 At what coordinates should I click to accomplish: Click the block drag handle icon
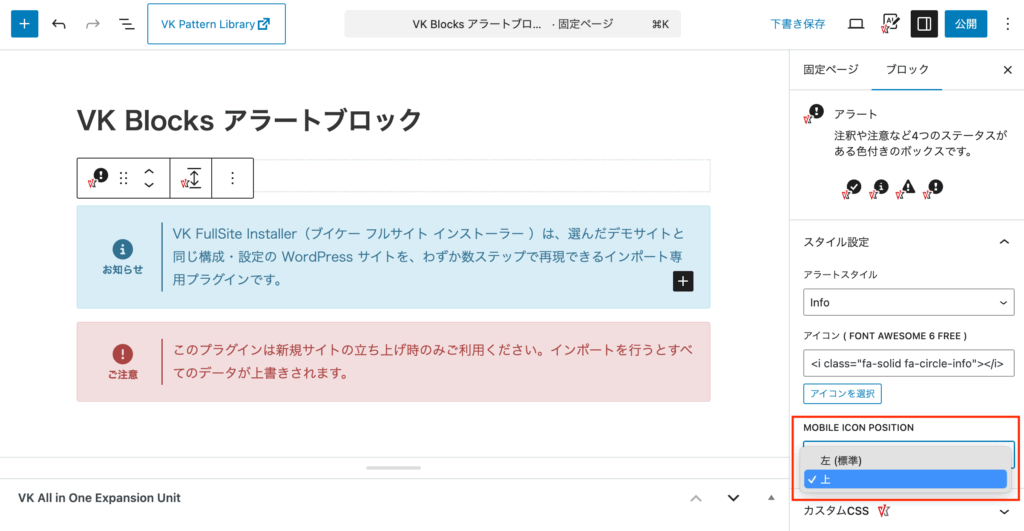[x=123, y=178]
